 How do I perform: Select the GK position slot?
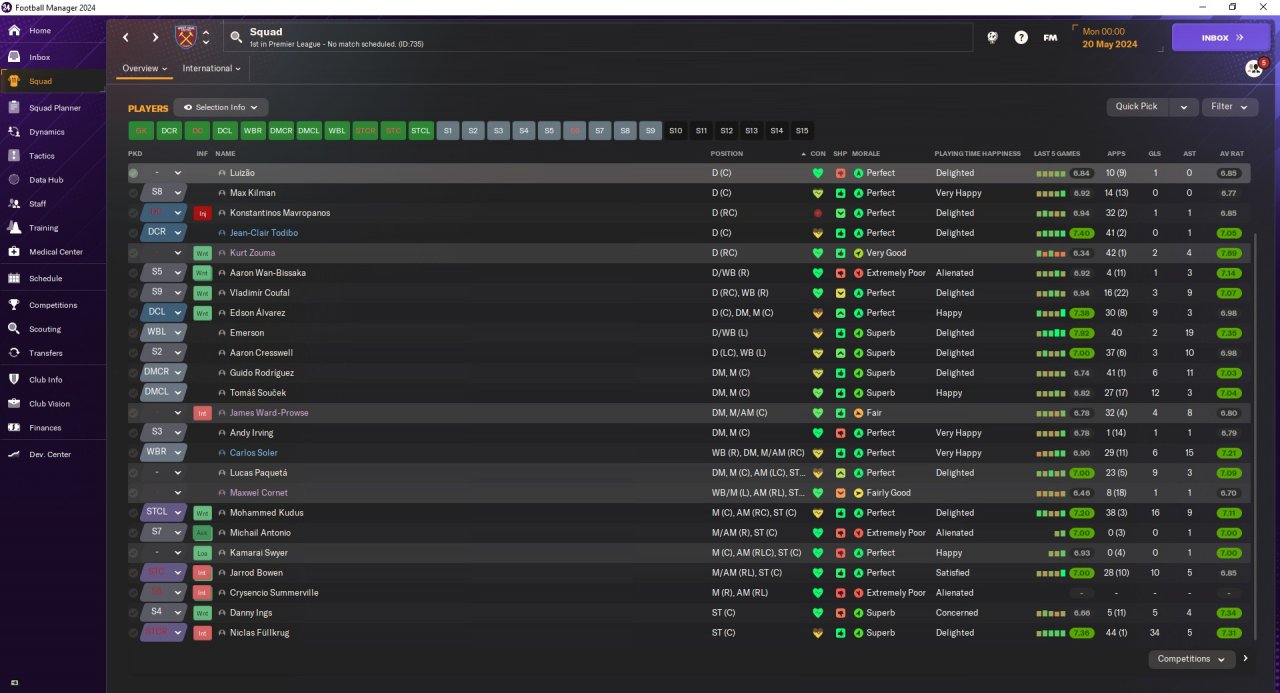(141, 131)
